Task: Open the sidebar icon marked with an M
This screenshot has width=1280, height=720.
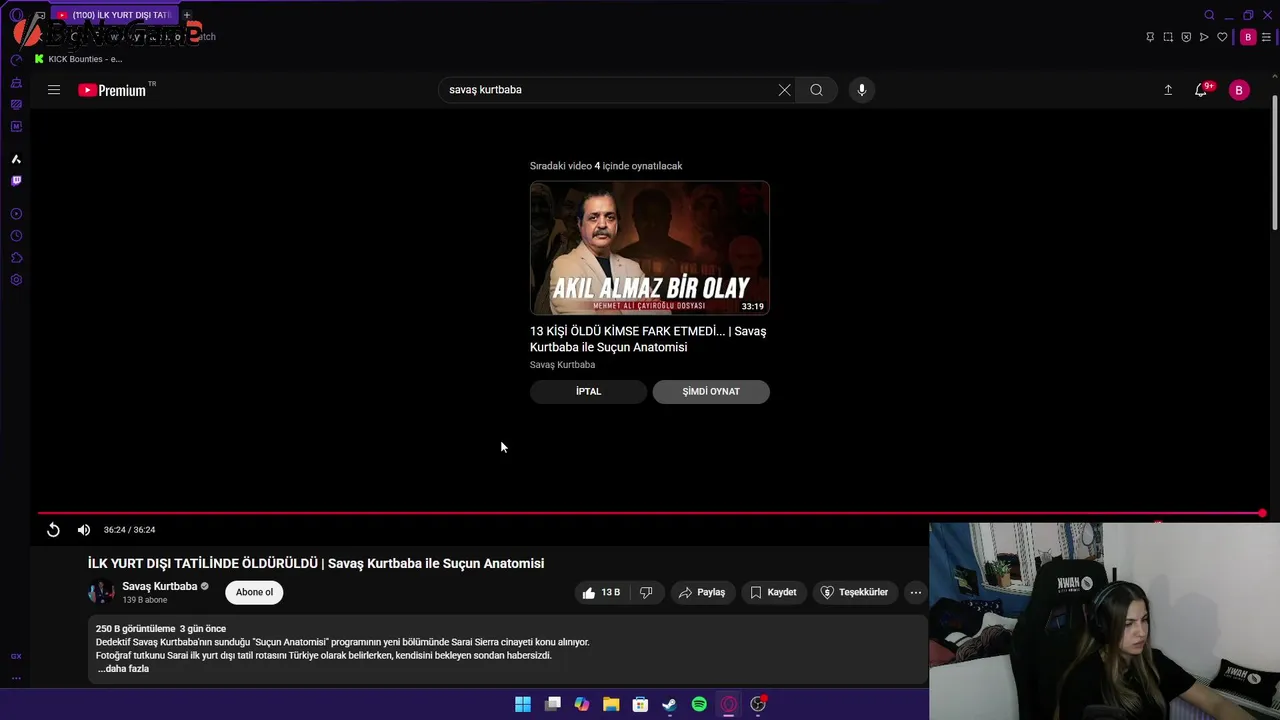Action: tap(16, 126)
